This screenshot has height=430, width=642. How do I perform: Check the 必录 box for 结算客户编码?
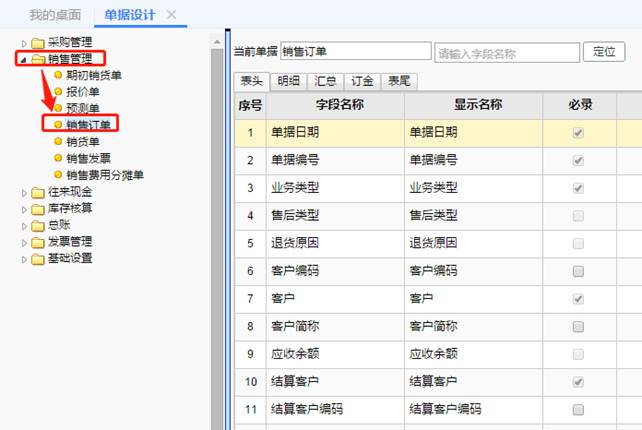578,410
